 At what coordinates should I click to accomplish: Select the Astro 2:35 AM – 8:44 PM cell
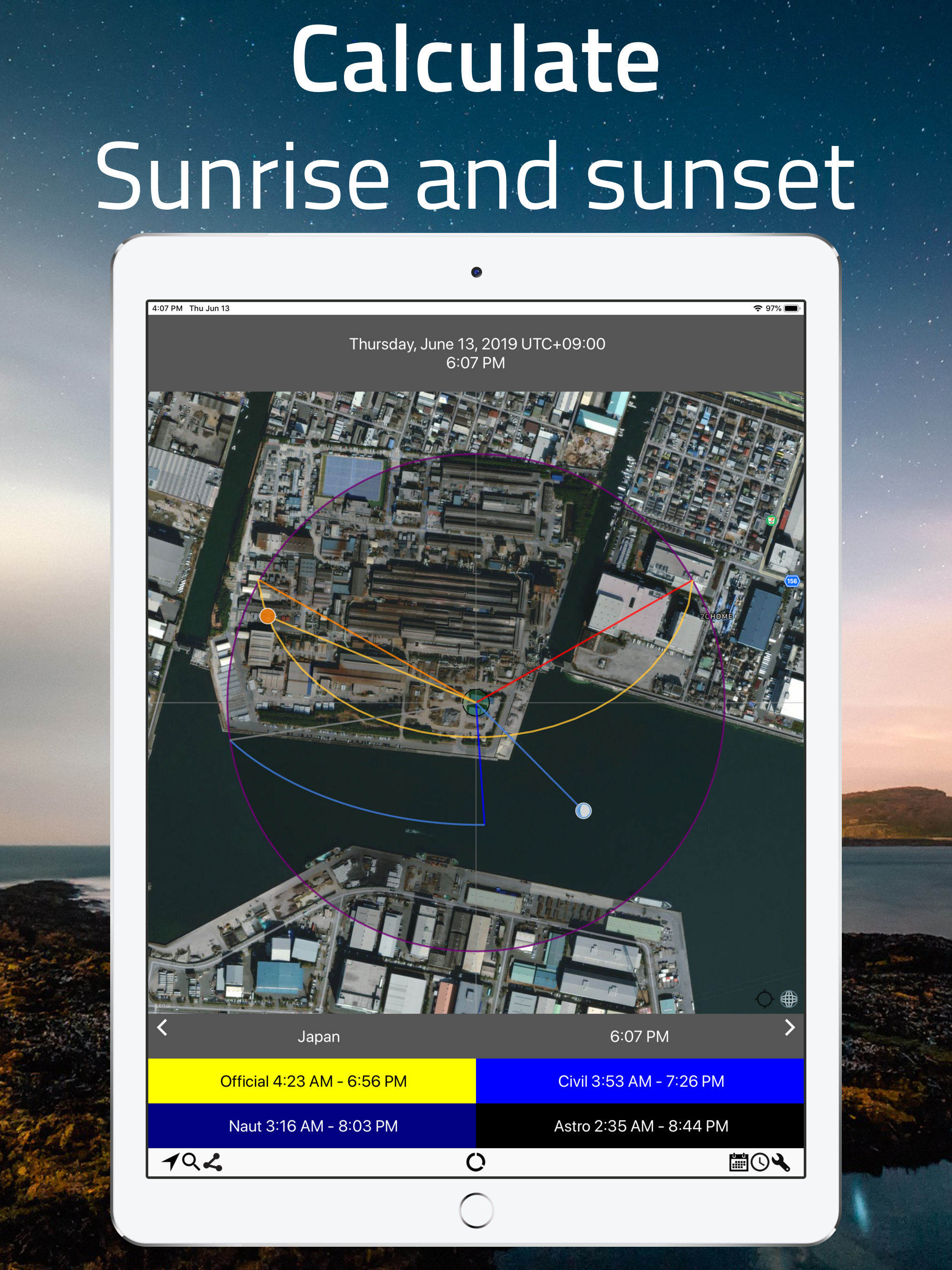pos(640,1126)
